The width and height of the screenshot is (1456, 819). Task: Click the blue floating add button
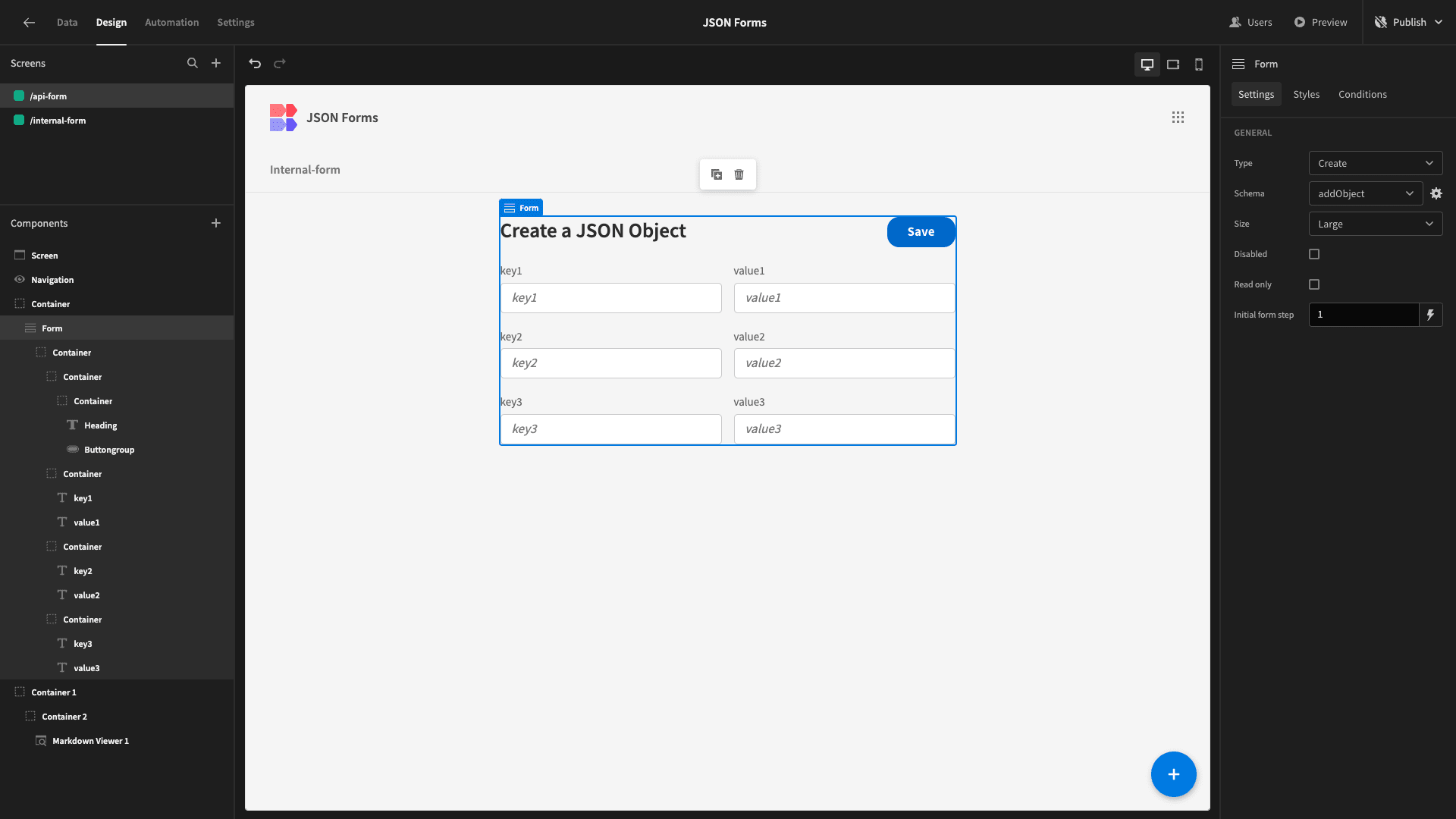pos(1174,774)
